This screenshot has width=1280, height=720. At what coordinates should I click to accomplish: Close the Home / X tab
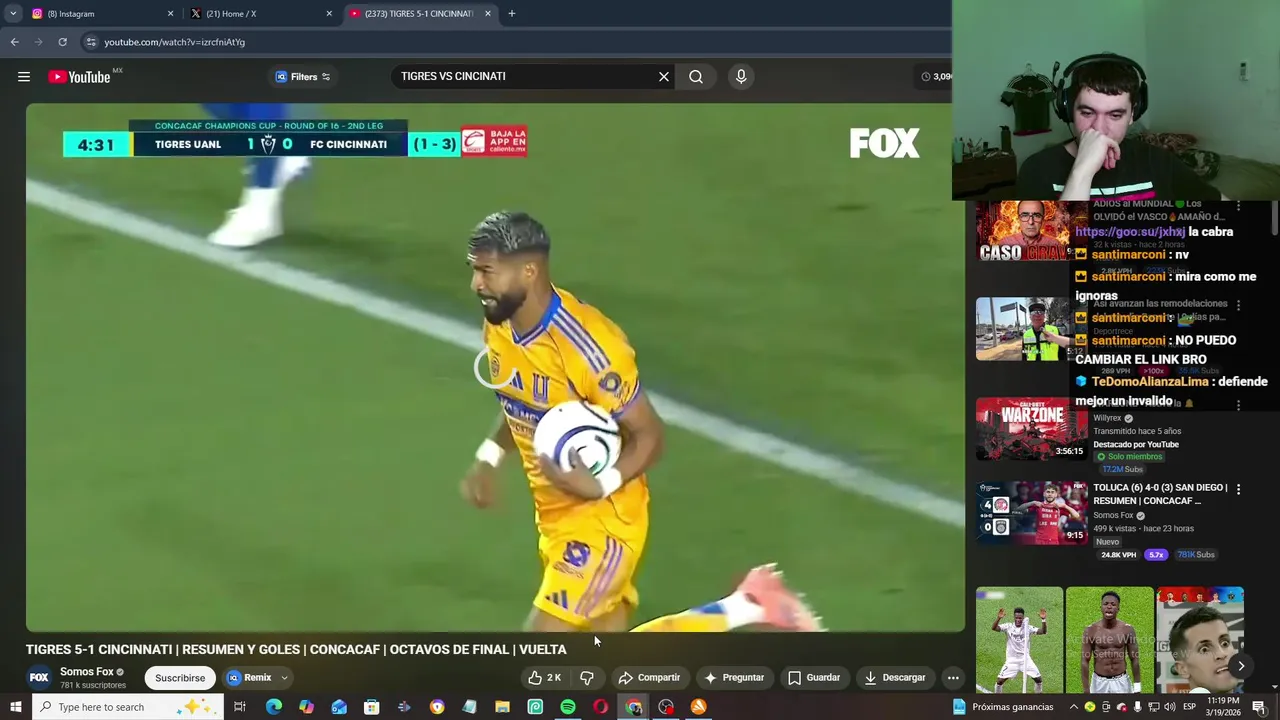tap(329, 14)
